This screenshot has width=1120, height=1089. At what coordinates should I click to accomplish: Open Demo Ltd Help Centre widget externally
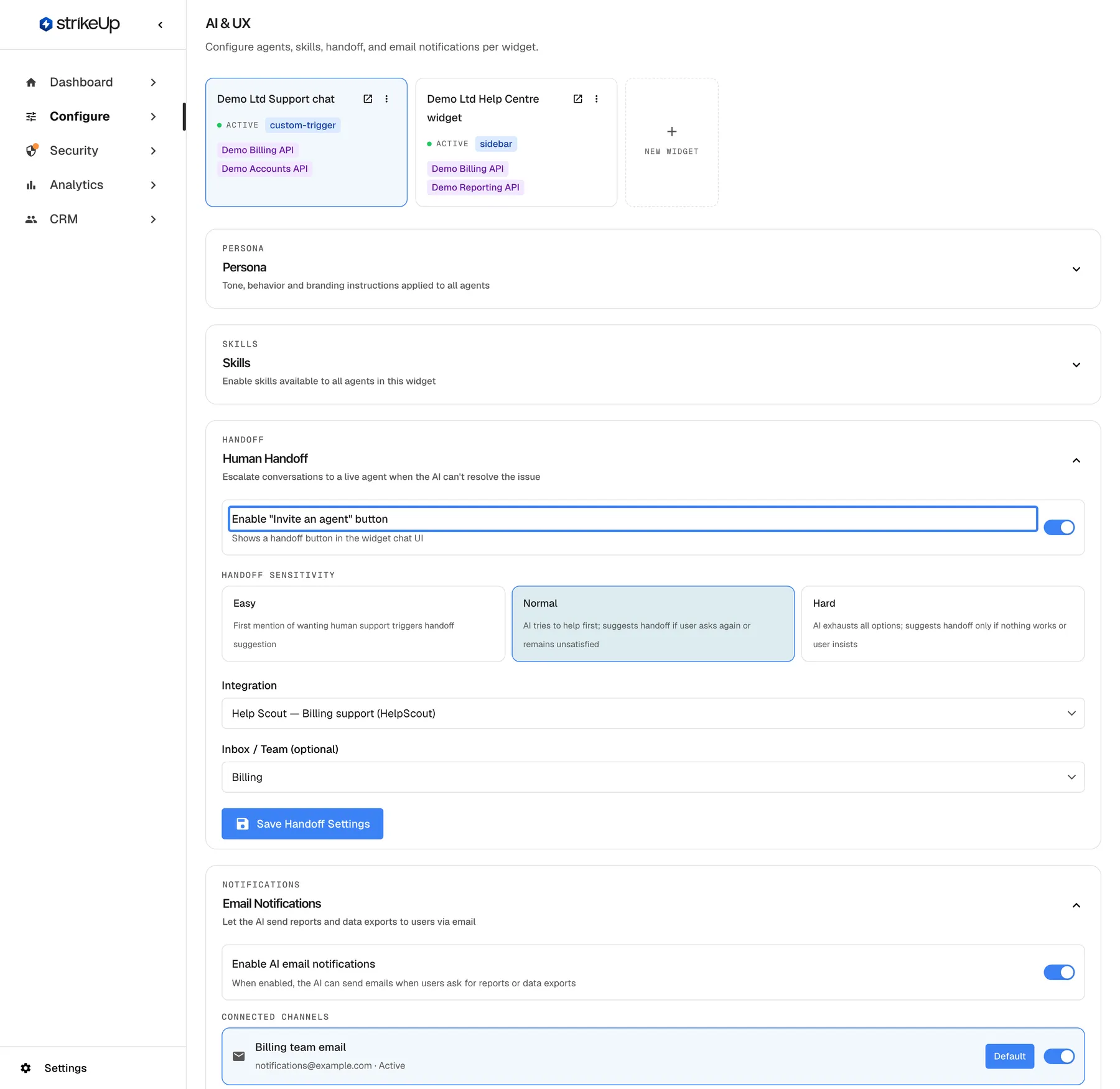(577, 99)
